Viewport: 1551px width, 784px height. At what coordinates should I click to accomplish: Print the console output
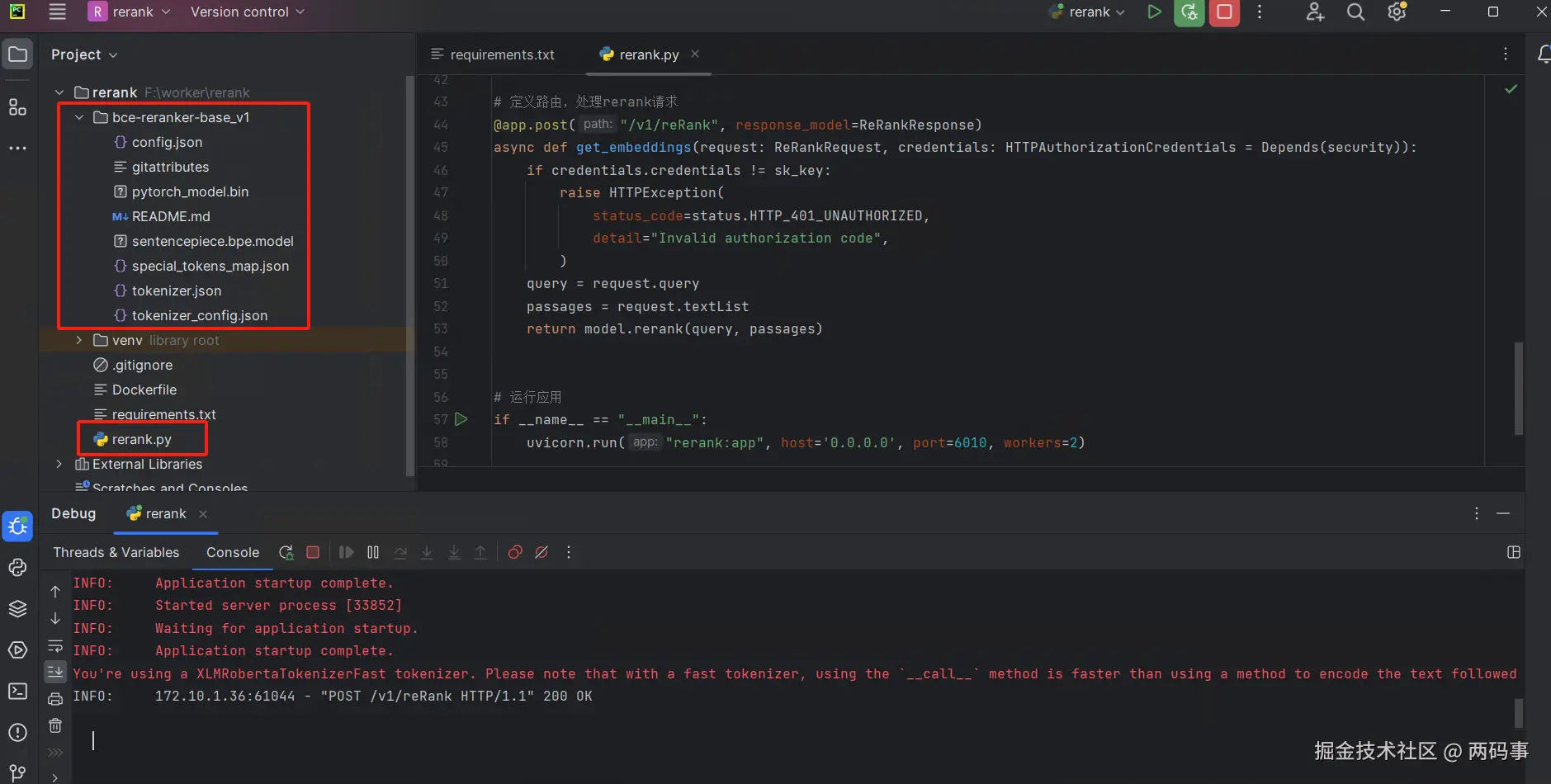55,700
